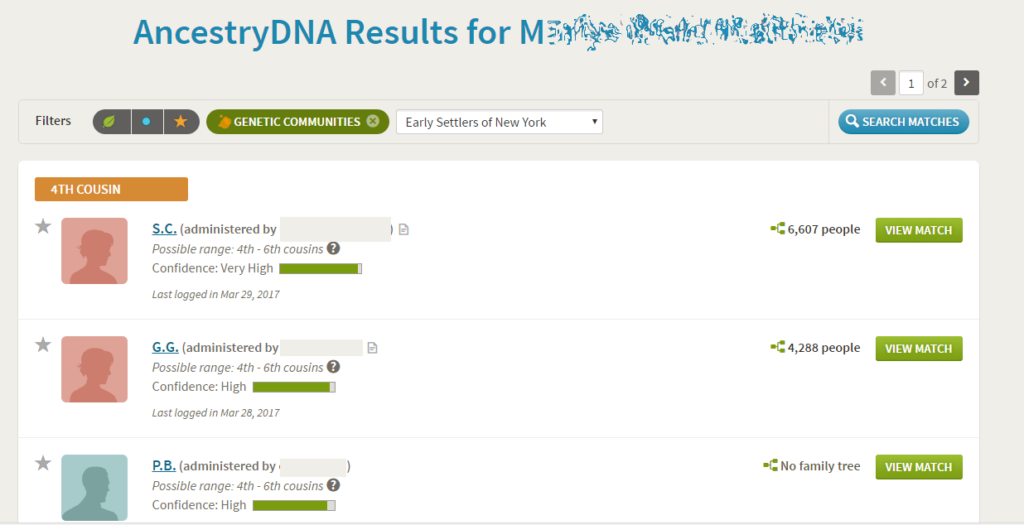
Task: Open the note icon beside S.C.
Action: pos(404,230)
